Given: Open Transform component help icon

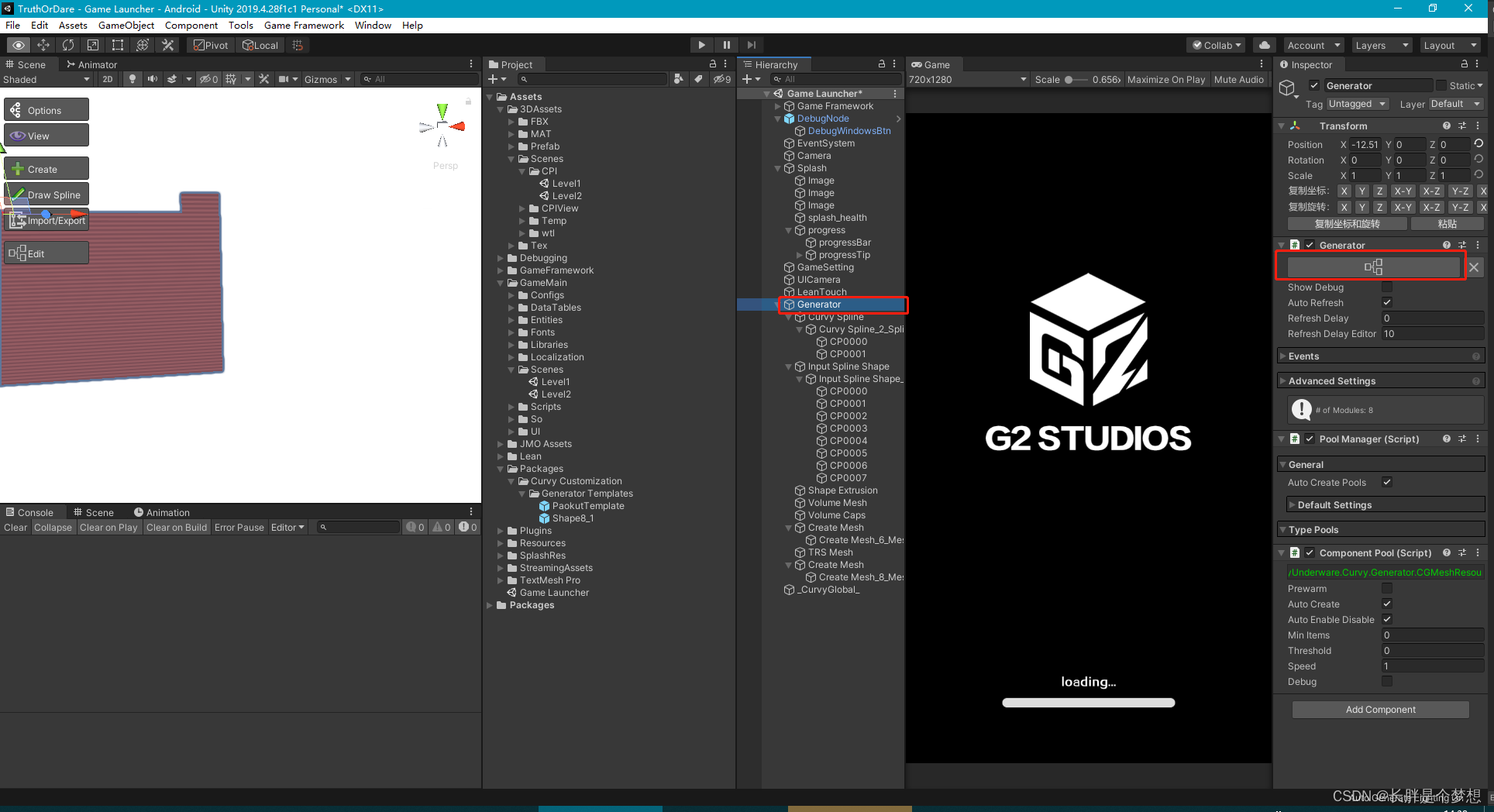Looking at the screenshot, I should coord(1446,126).
